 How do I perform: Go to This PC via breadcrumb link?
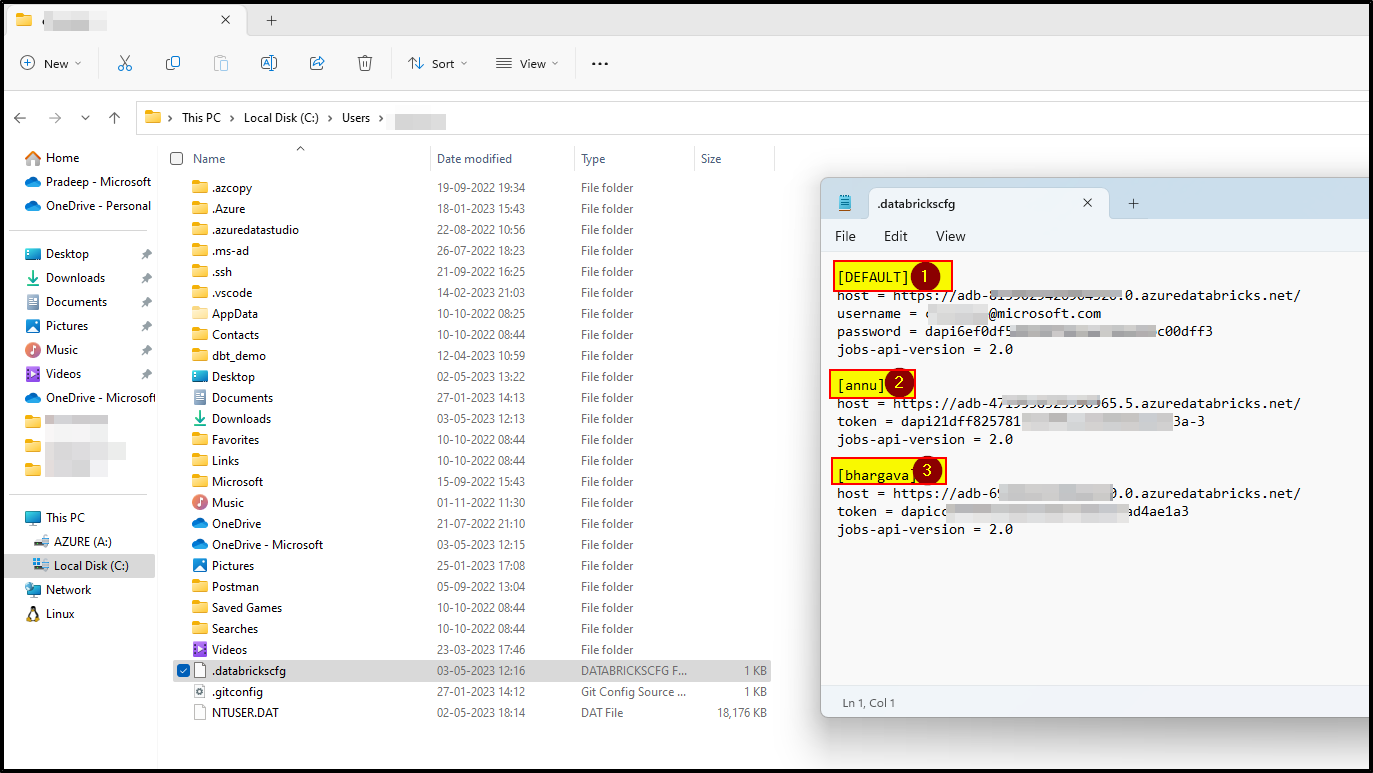(201, 117)
